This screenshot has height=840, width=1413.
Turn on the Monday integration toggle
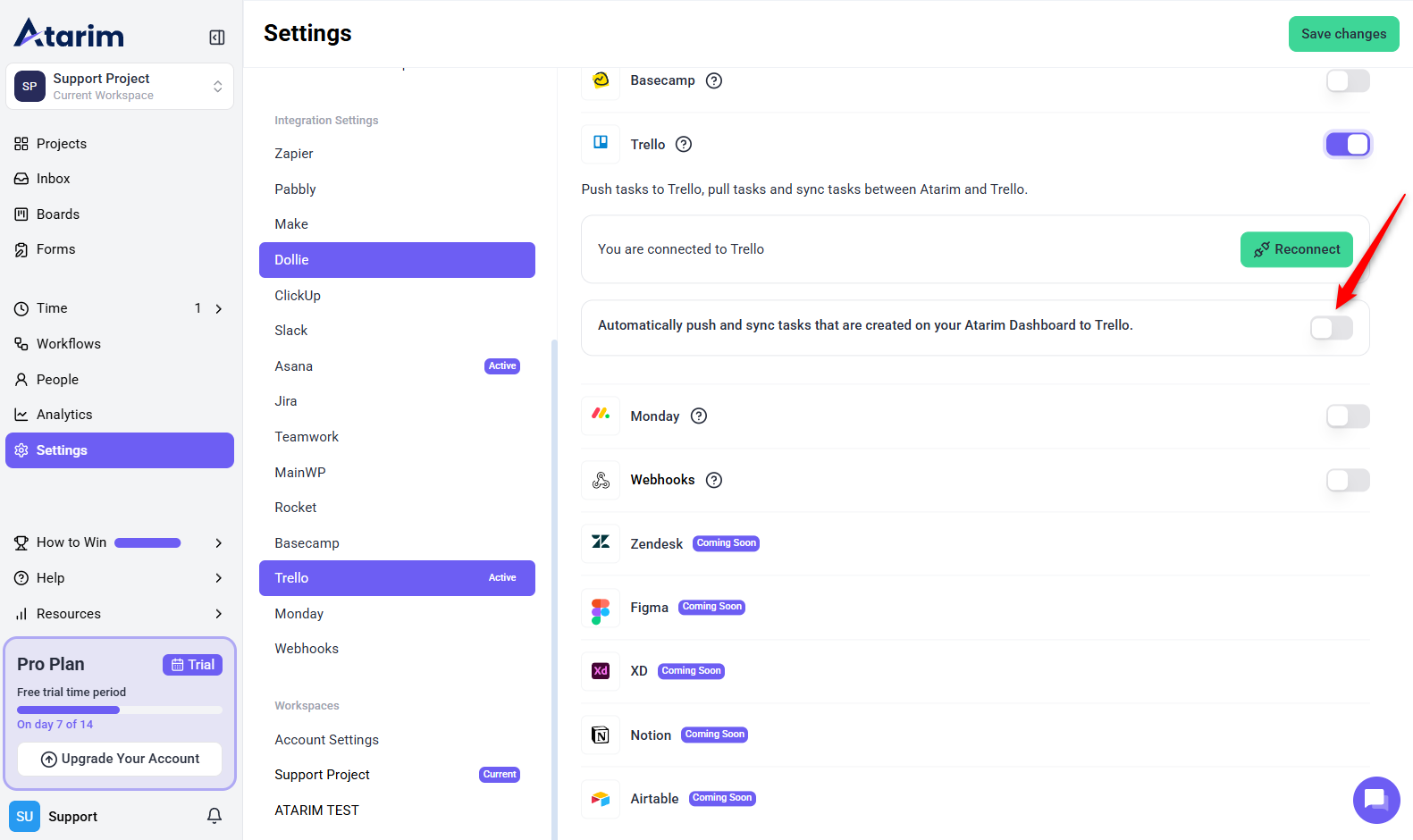[1347, 416]
